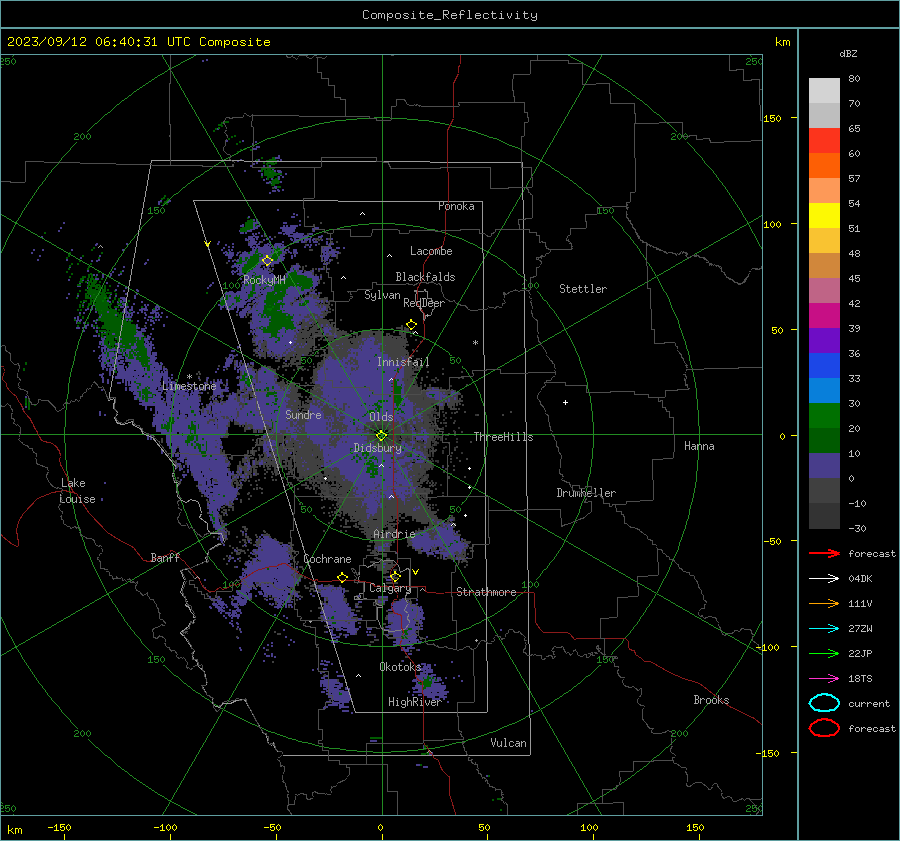Click the light gray 80-70 dBZ swatch

click(x=824, y=91)
